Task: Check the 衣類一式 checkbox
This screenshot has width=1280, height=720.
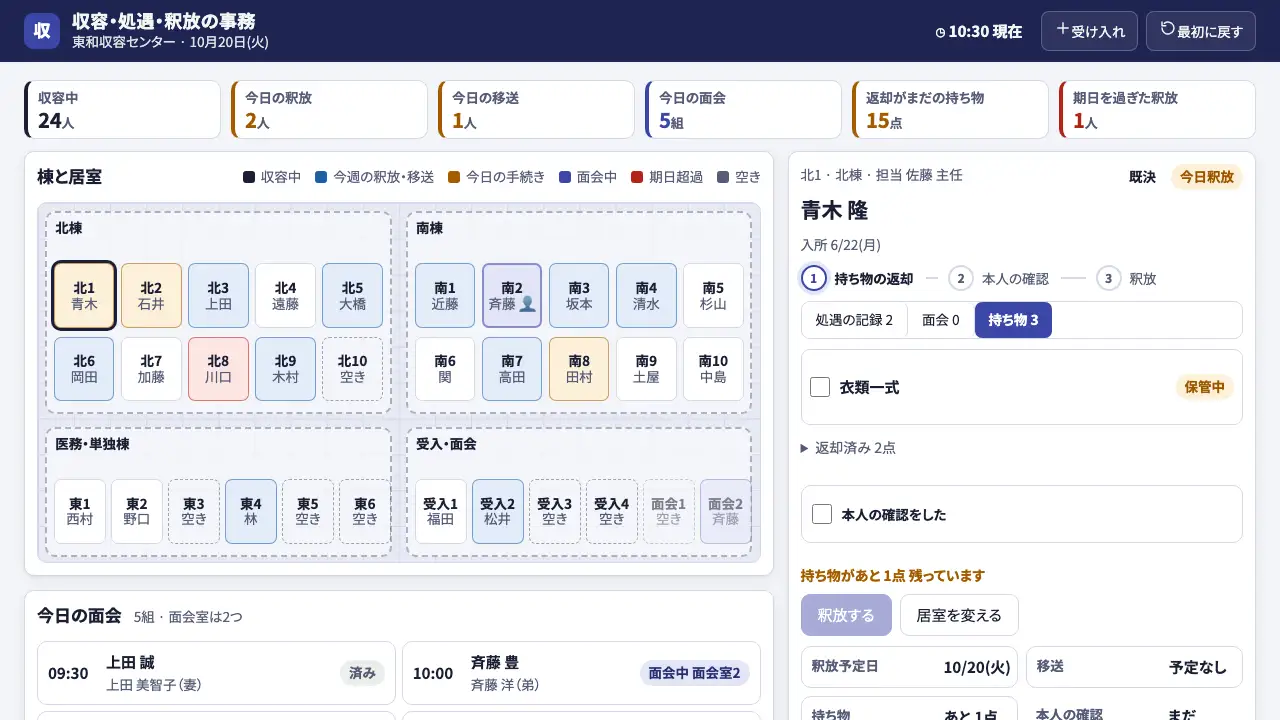Action: (x=820, y=387)
